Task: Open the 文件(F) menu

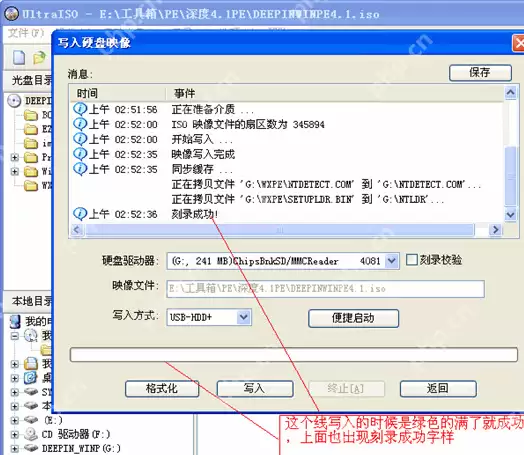Action: pos(26,33)
